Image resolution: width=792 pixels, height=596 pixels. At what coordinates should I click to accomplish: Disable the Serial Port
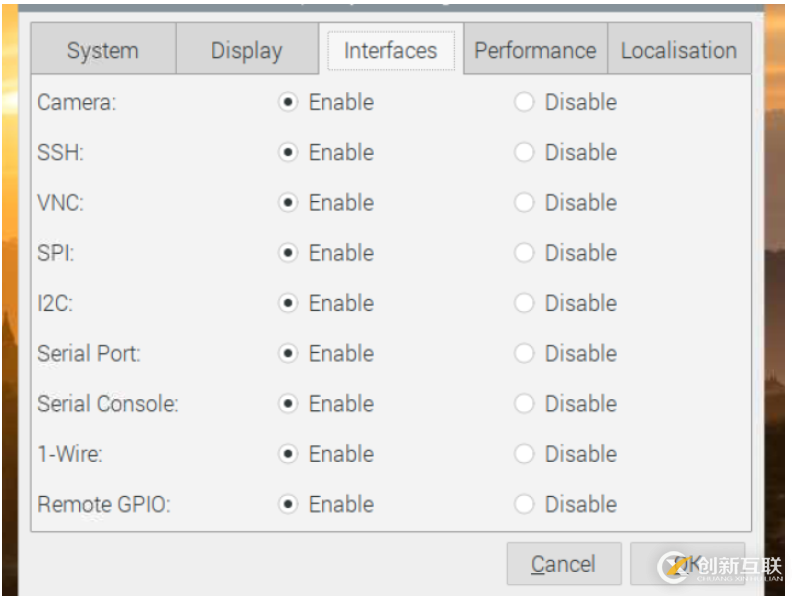[524, 354]
